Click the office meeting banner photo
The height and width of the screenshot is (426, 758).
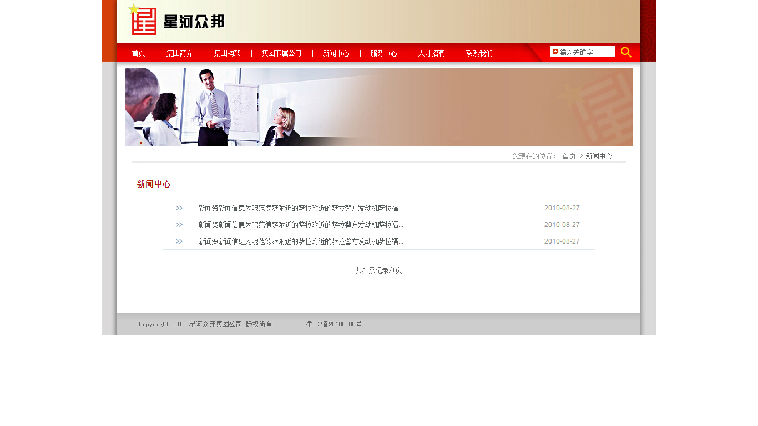(379, 107)
